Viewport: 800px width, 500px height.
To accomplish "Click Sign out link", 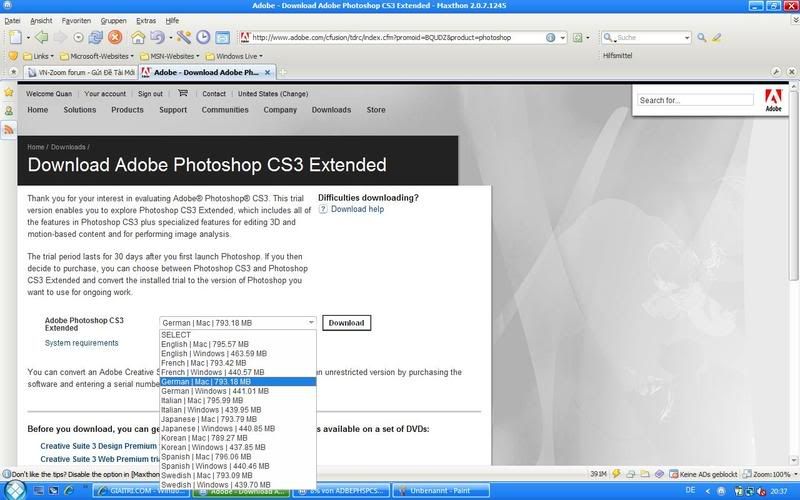I will point(150,94).
